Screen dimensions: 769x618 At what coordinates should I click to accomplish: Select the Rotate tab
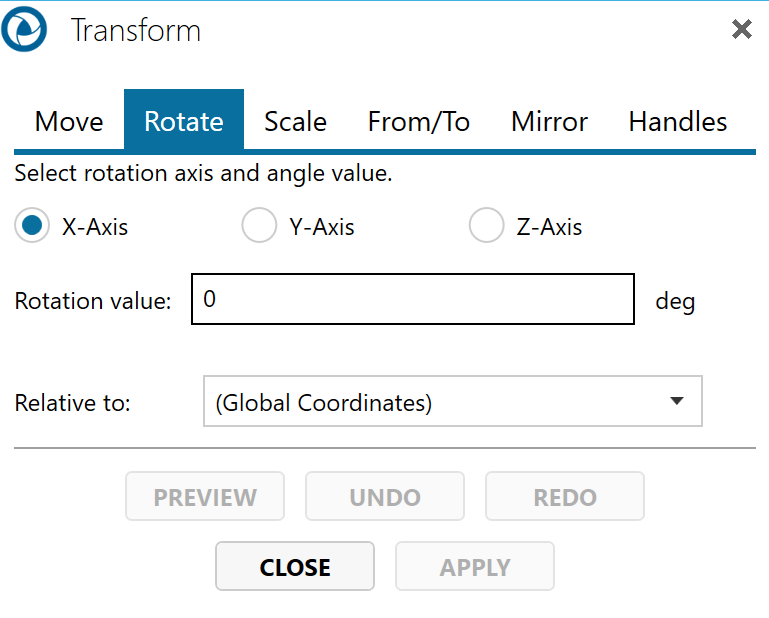(184, 122)
